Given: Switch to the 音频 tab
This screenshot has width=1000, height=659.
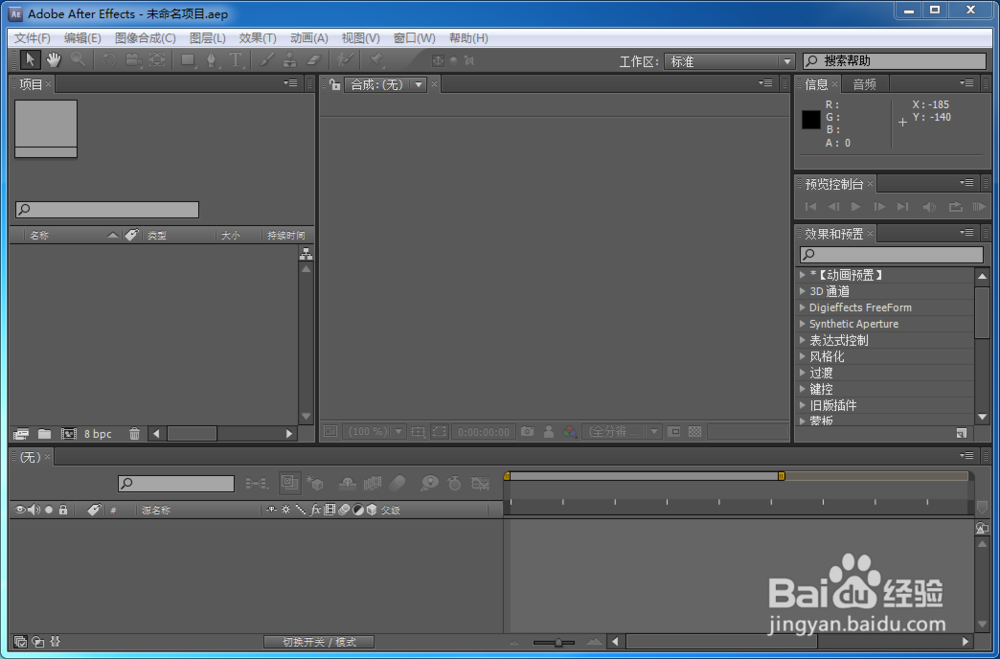Looking at the screenshot, I should (865, 84).
